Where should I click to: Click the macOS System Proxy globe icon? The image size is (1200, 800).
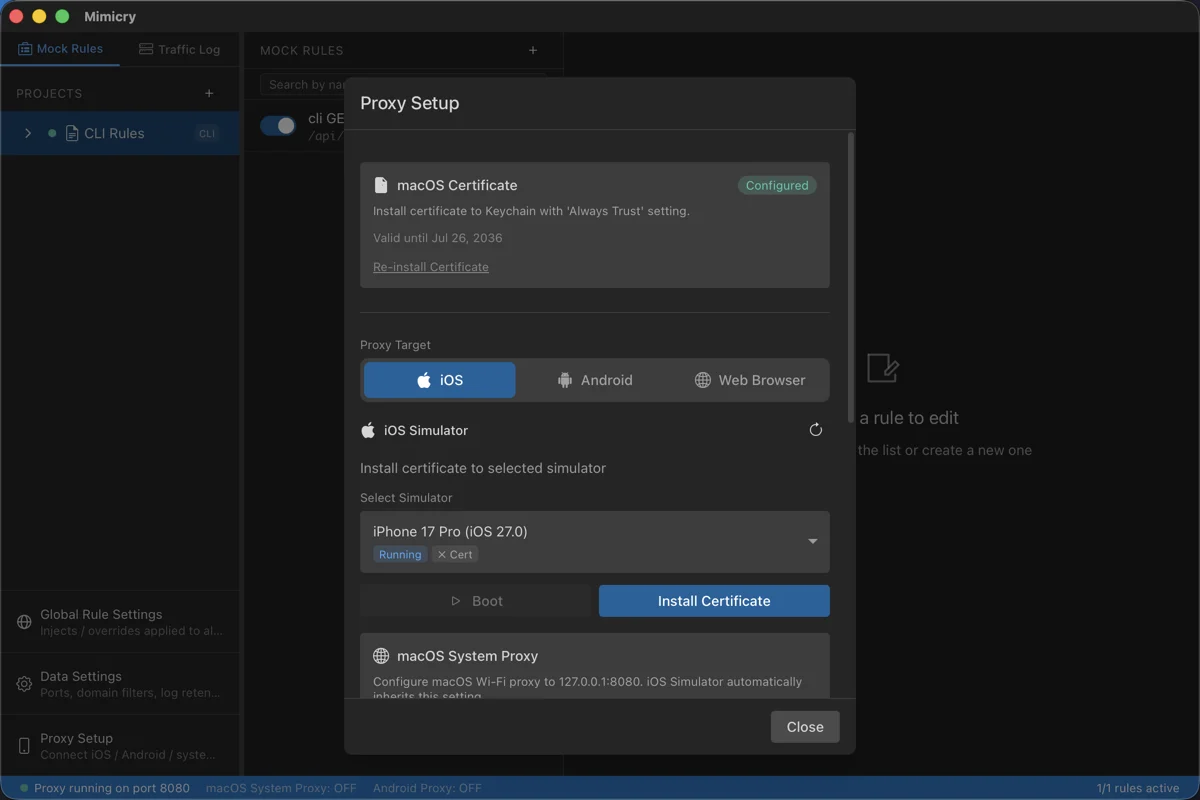381,656
